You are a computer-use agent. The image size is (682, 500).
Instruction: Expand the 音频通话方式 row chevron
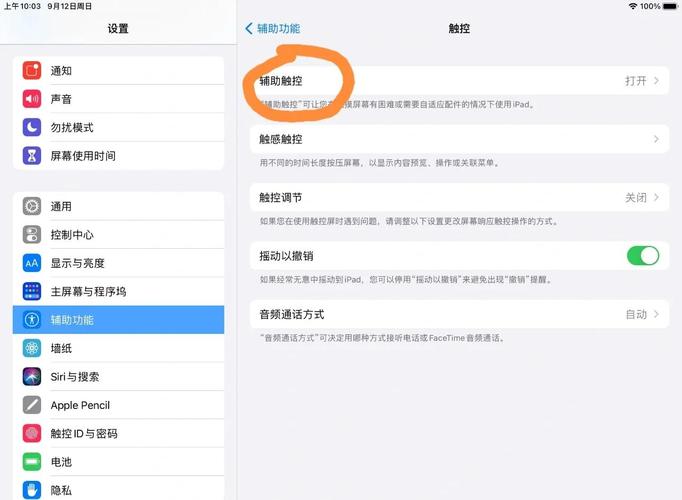[656, 314]
